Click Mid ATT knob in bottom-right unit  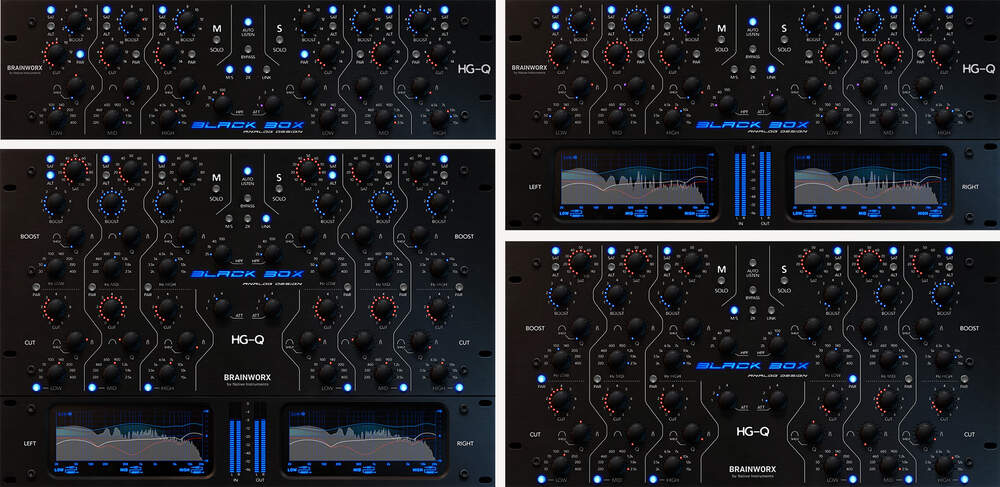pyautogui.click(x=727, y=400)
